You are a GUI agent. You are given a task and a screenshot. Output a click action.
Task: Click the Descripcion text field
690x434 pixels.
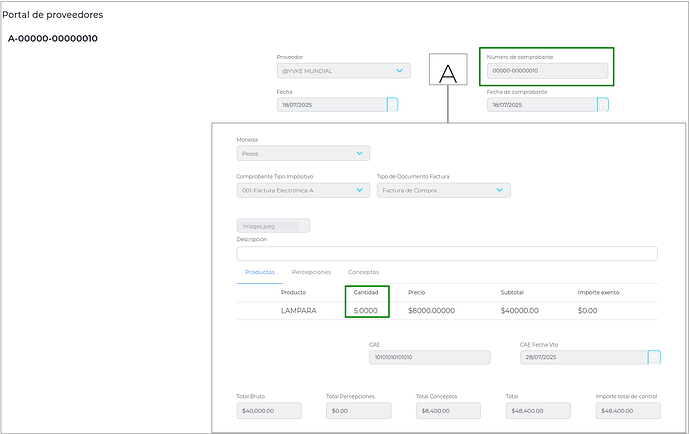click(446, 253)
